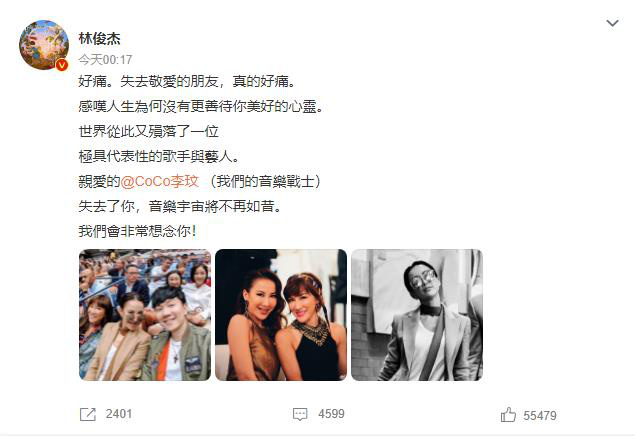This screenshot has height=436, width=635.
Task: Click the line 失去了你,音樂宇宙將不再如昔
Action: 180,206
